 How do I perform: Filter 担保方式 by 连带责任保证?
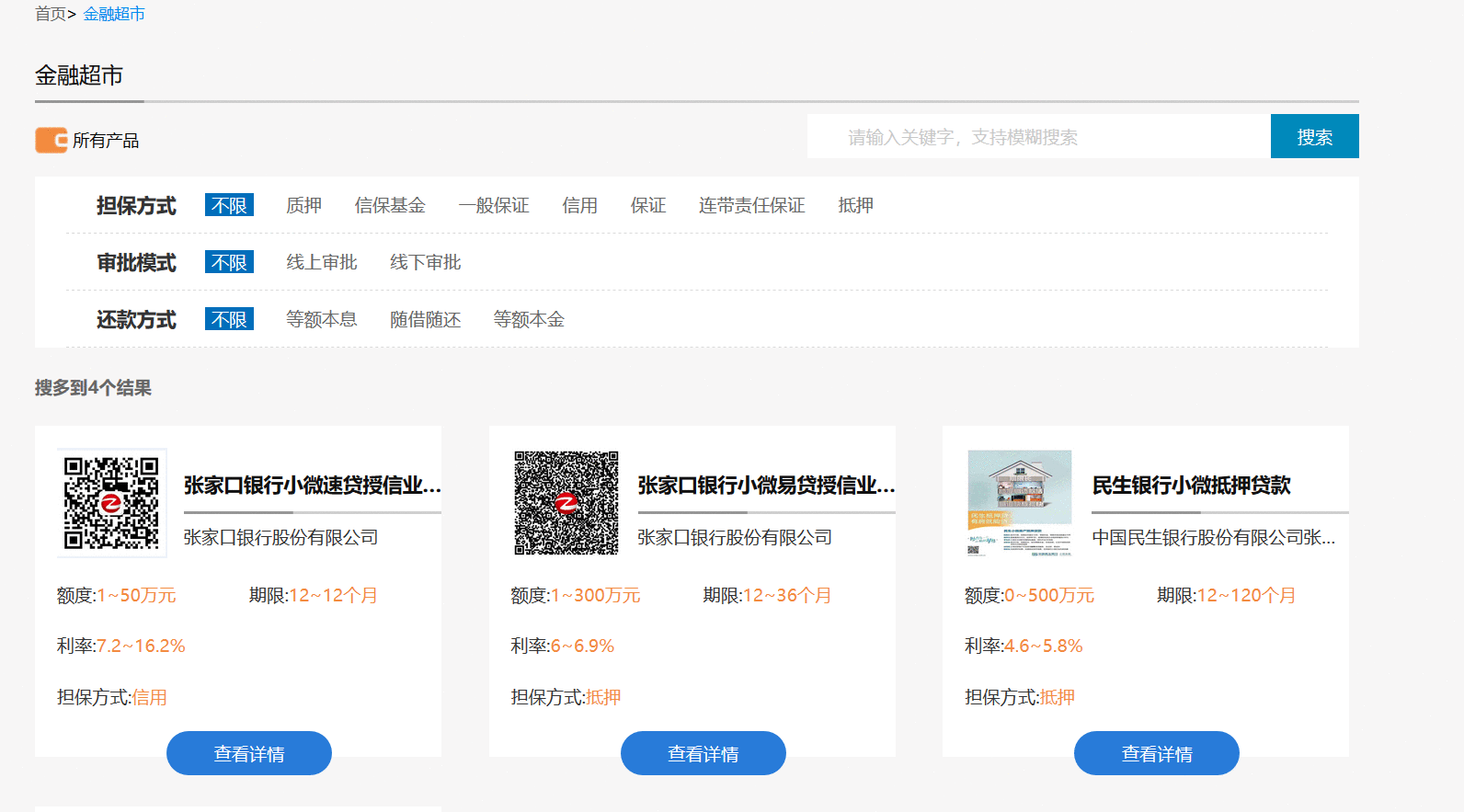coord(752,205)
